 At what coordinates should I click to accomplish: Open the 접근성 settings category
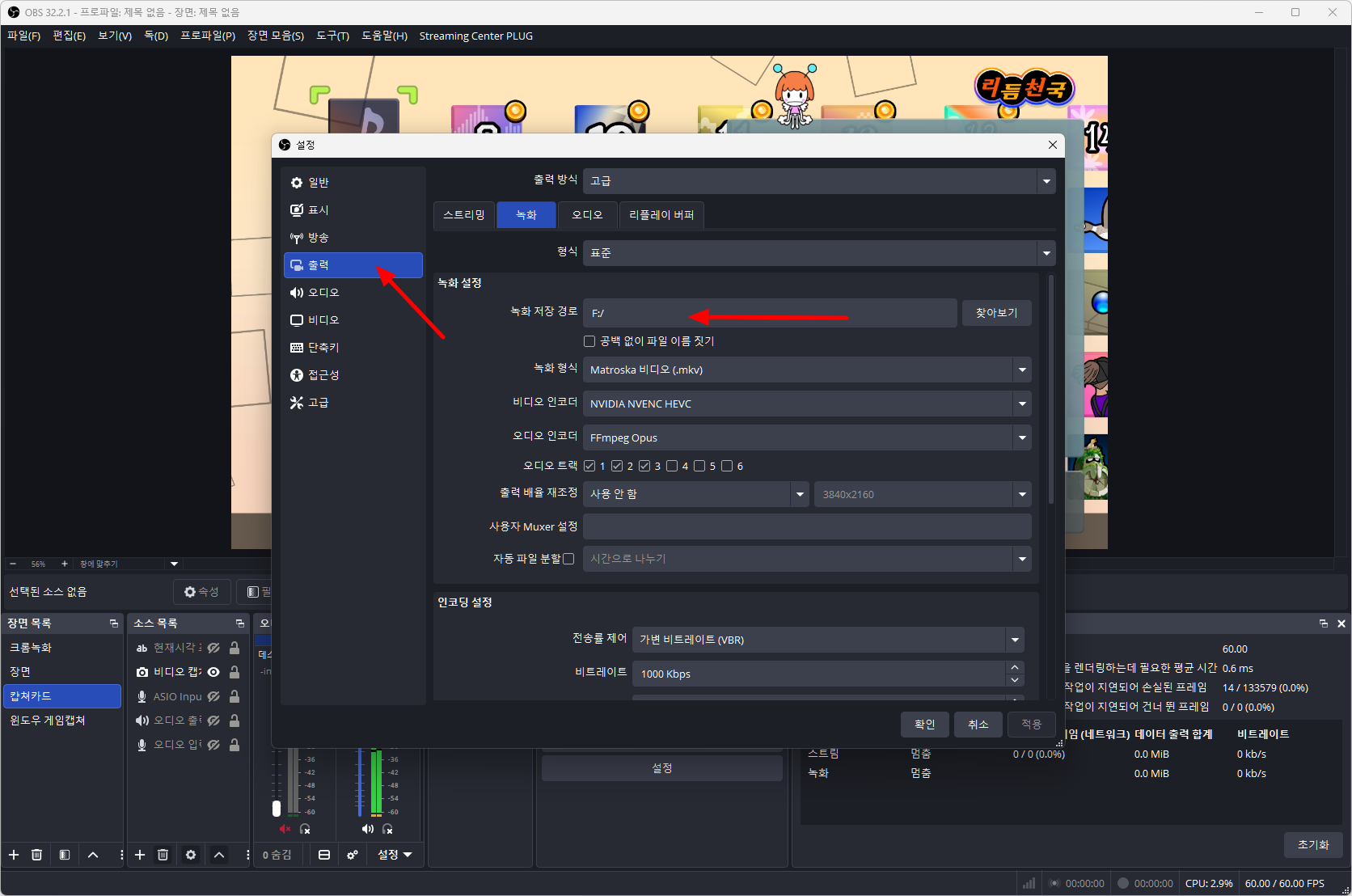(x=353, y=375)
